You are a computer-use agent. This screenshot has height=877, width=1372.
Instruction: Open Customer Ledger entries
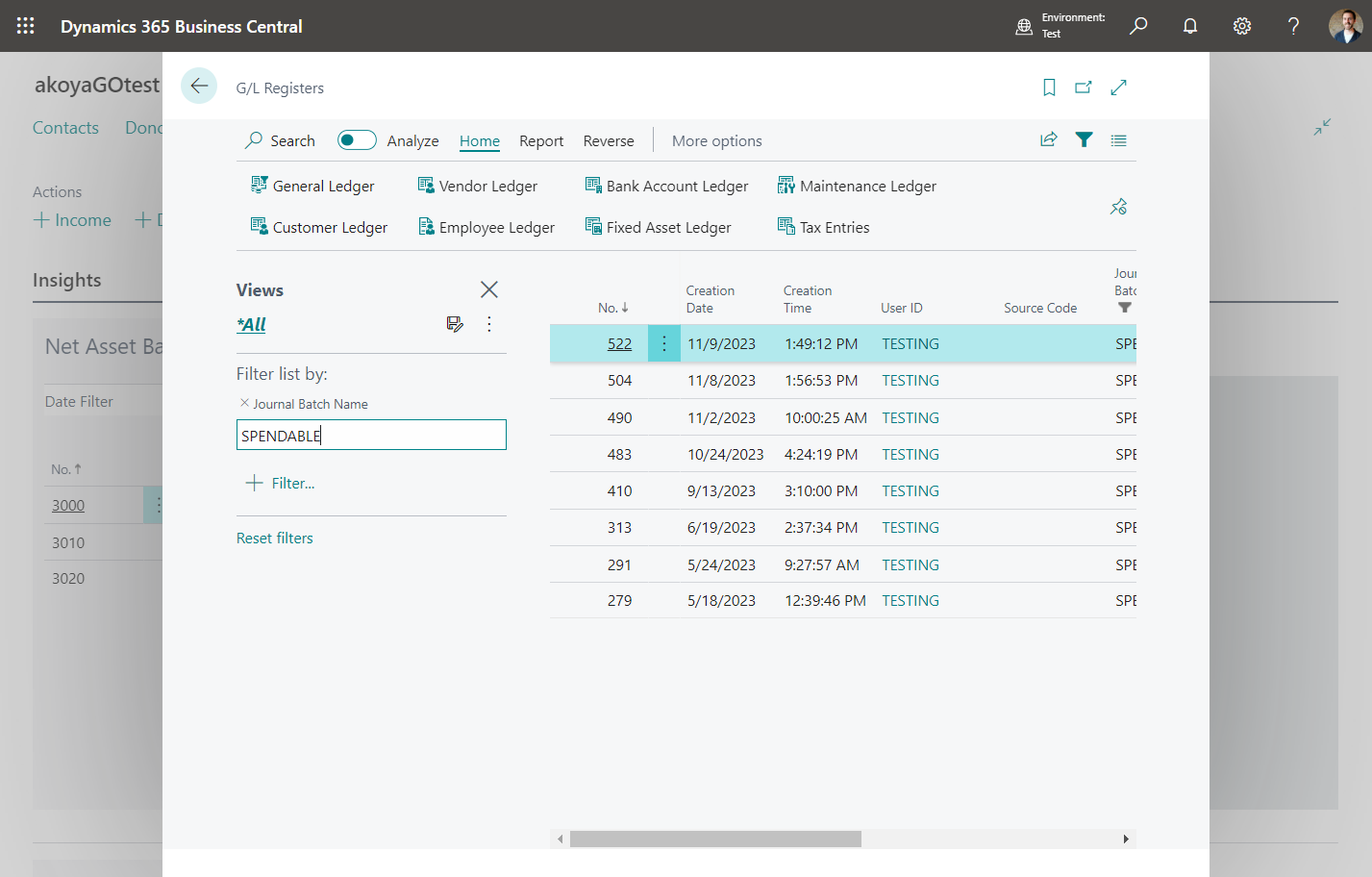pos(319,227)
